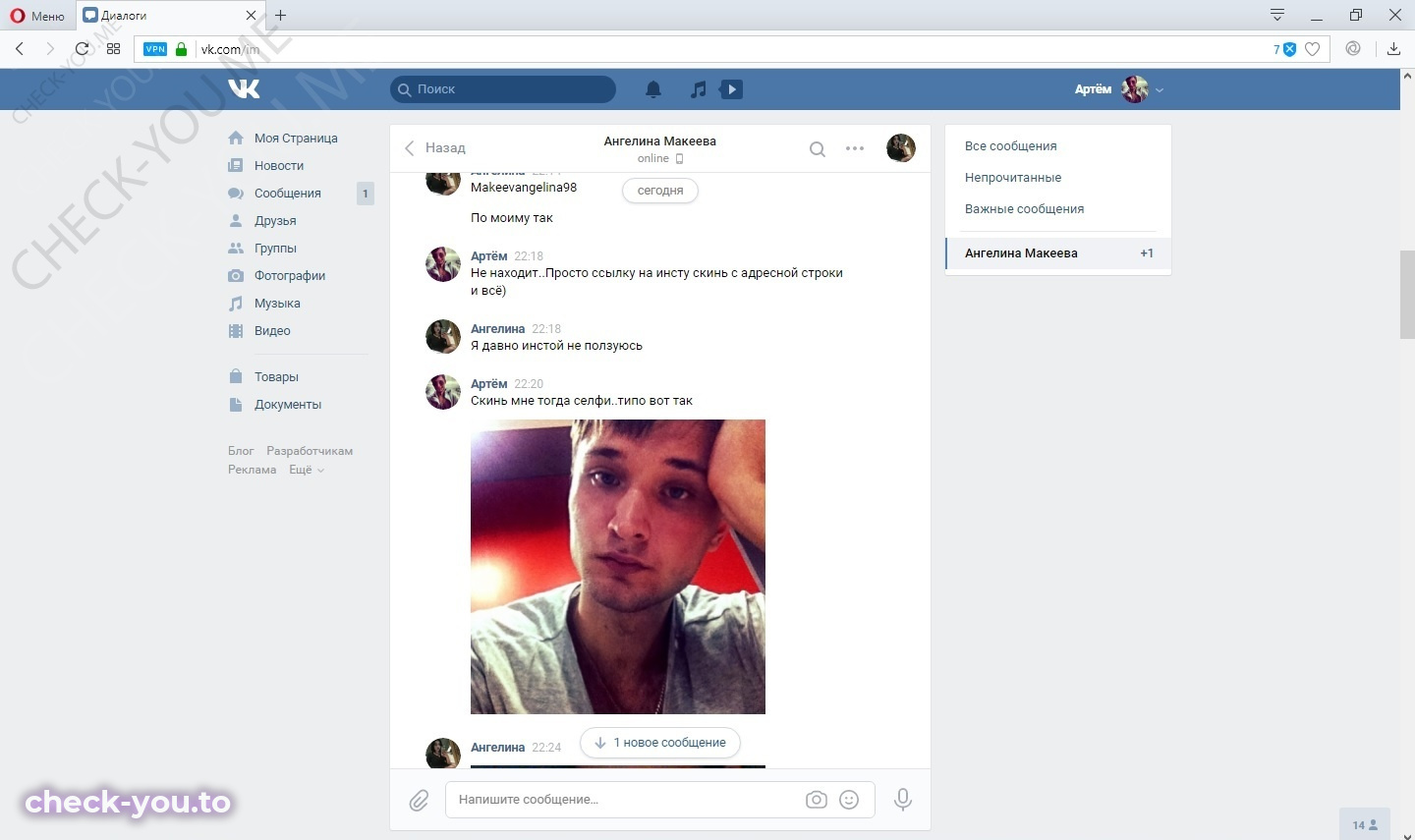
Task: Expand the Ещё footer dropdown
Action: 306,470
